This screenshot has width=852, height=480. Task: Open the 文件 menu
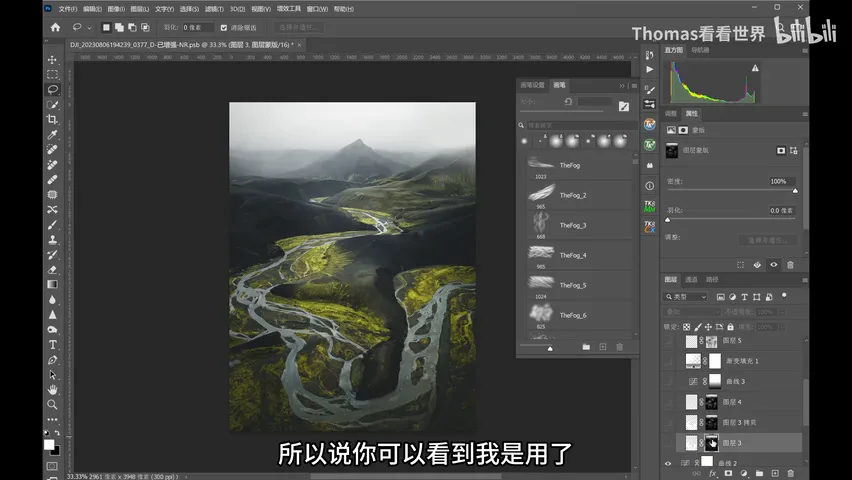[68, 9]
